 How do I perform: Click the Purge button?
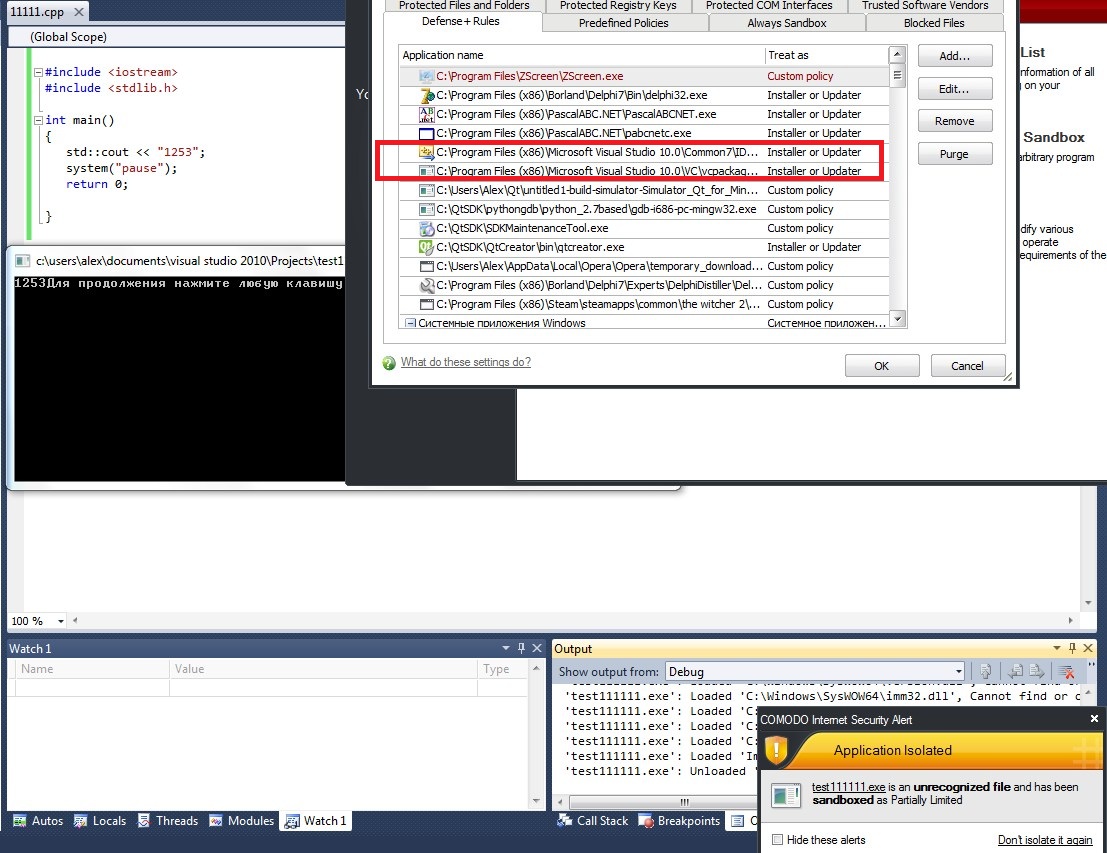(954, 154)
